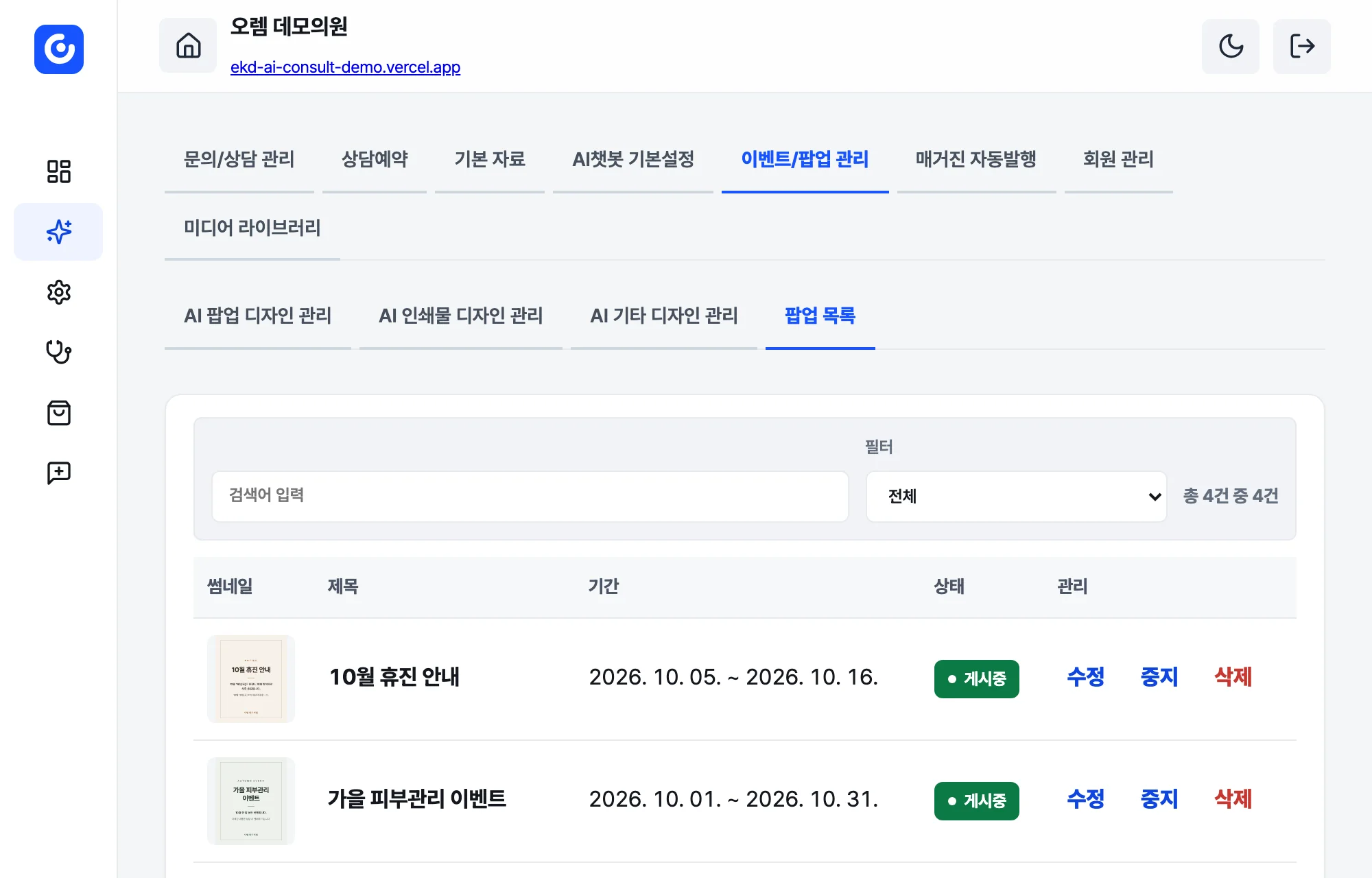The width and height of the screenshot is (1372, 878).
Task: Switch to 상담예약 tab
Action: (375, 159)
